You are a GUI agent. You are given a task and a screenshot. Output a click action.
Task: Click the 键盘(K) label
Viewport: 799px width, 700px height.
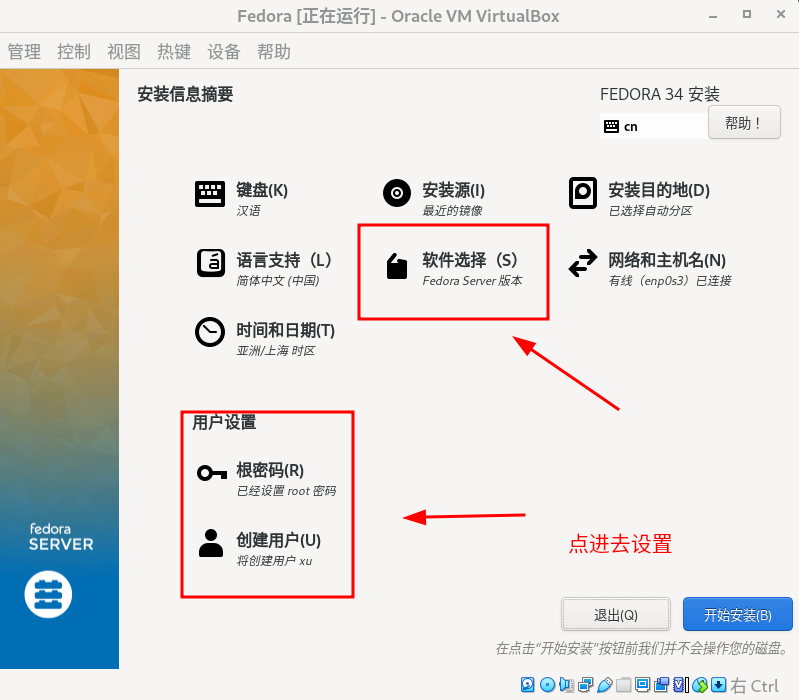point(262,190)
